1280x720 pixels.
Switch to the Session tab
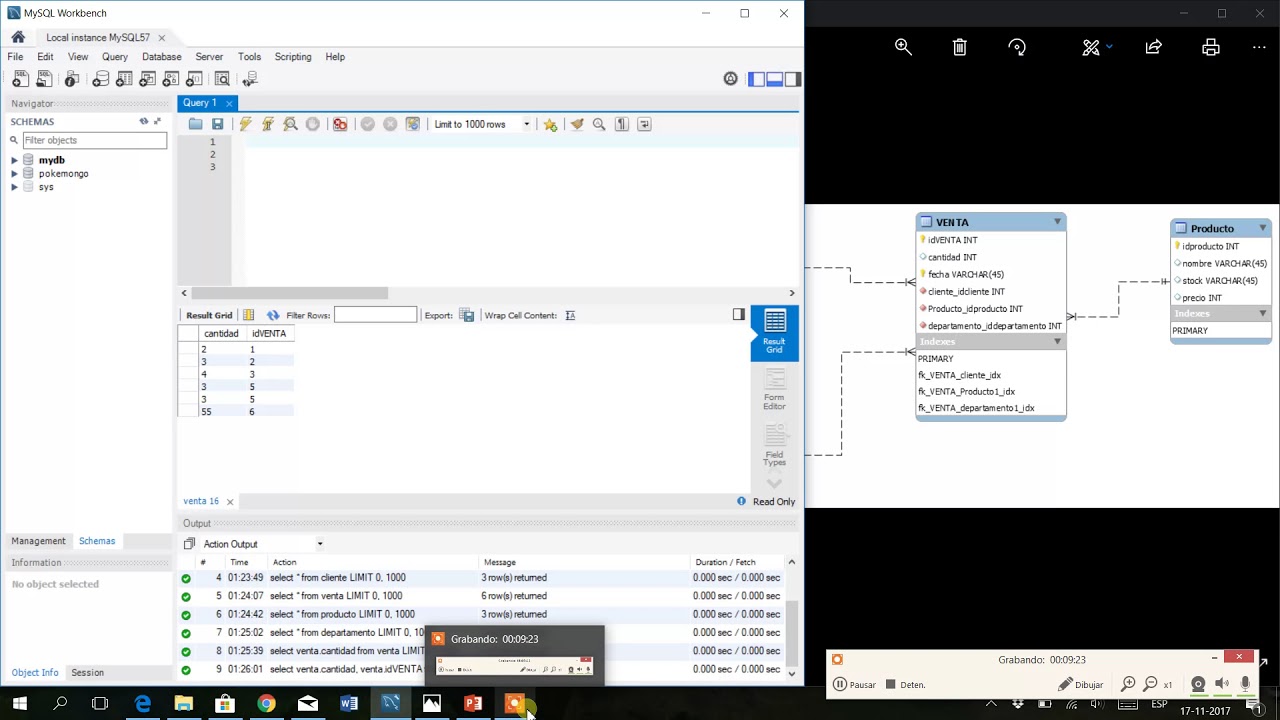[x=87, y=673]
